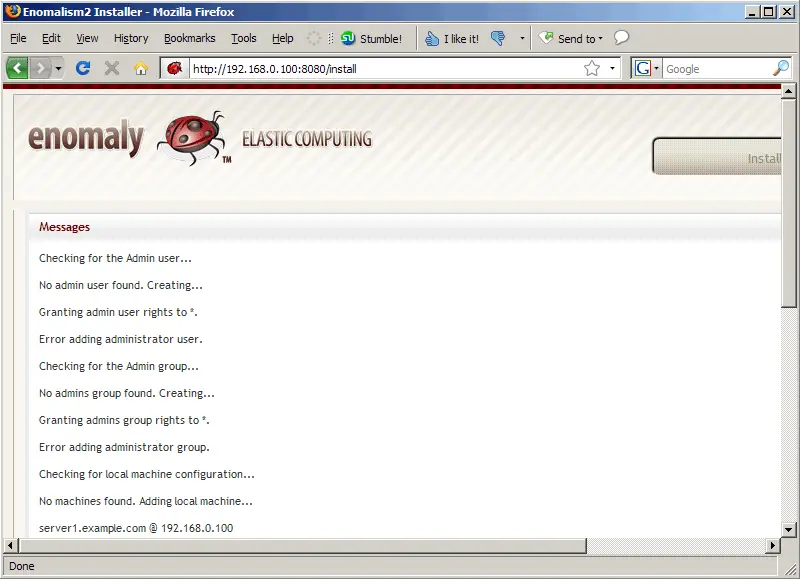Click "Granting admins group rights to *."
The height and width of the screenshot is (579, 800).
[x=124, y=420]
